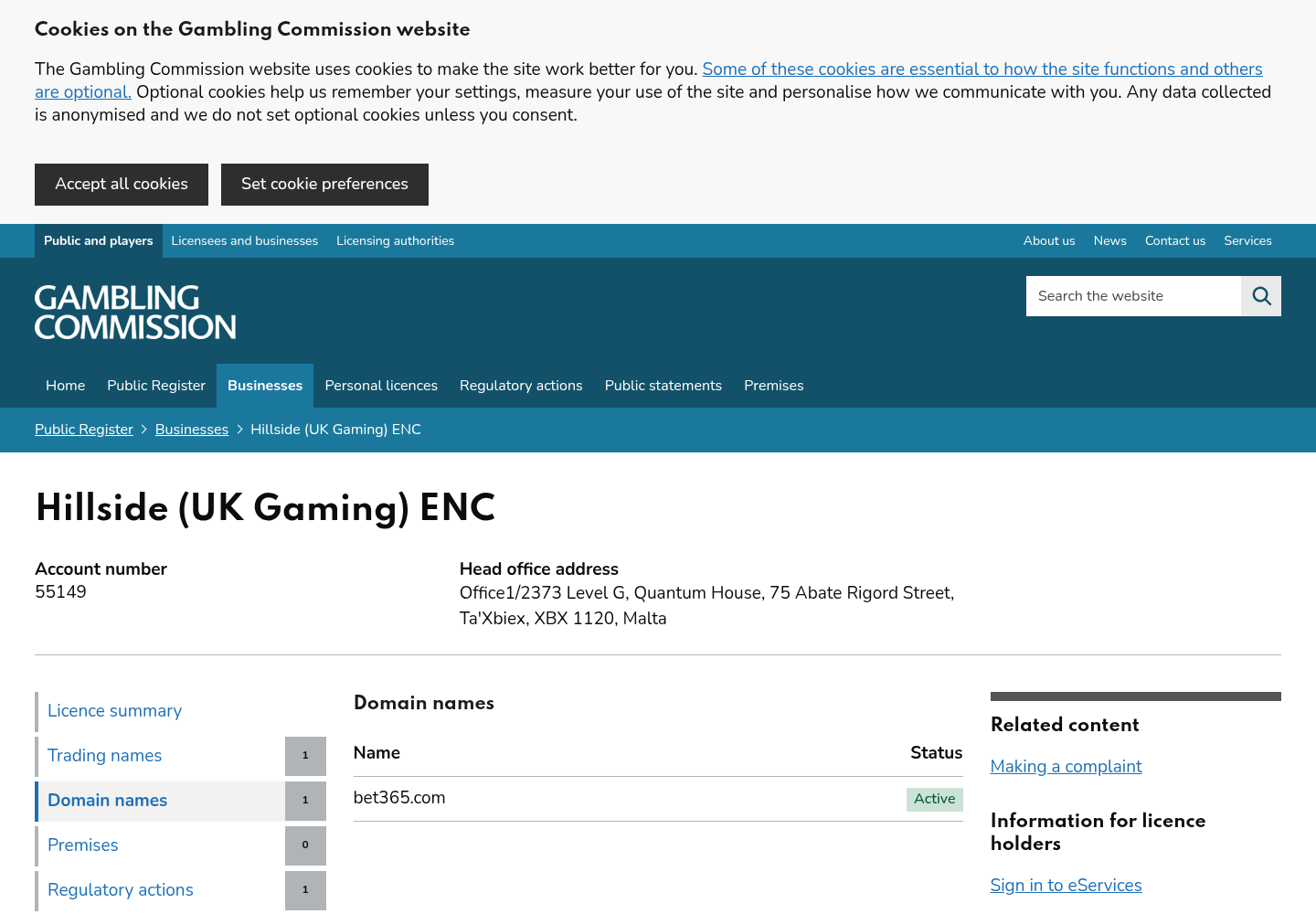Image resolution: width=1316 pixels, height=914 pixels.
Task: Open Public Register in main navigation
Action: [156, 386]
